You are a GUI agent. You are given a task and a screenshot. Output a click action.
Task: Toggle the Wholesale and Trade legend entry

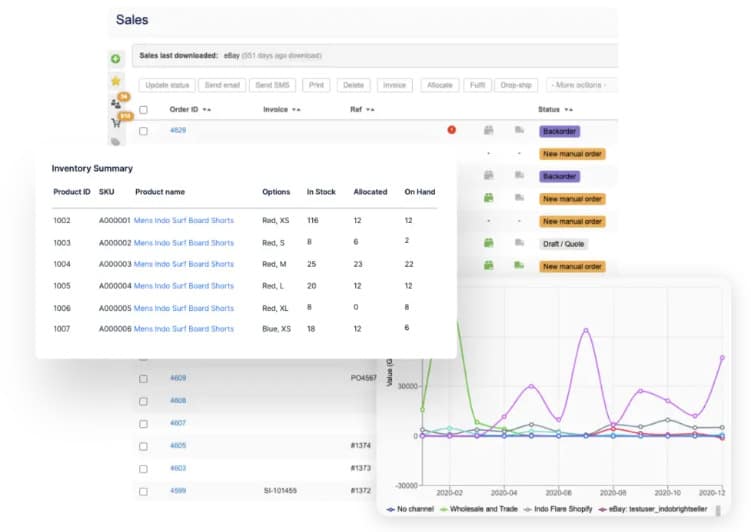[478, 509]
